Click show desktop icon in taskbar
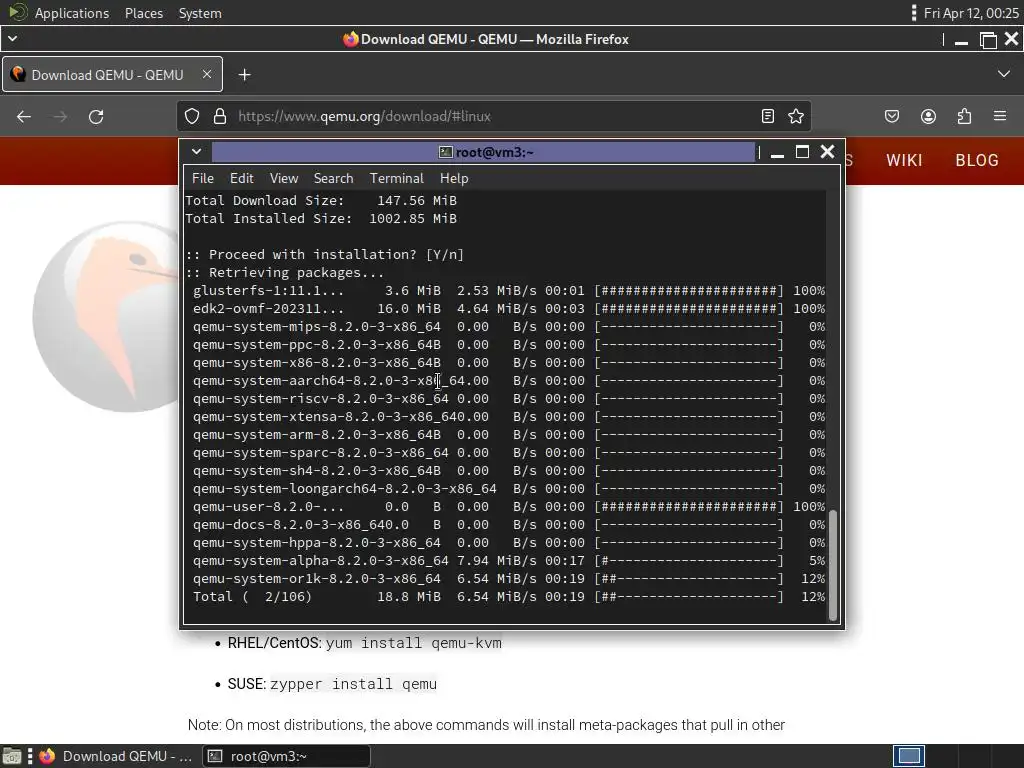The image size is (1024, 768). [11, 756]
